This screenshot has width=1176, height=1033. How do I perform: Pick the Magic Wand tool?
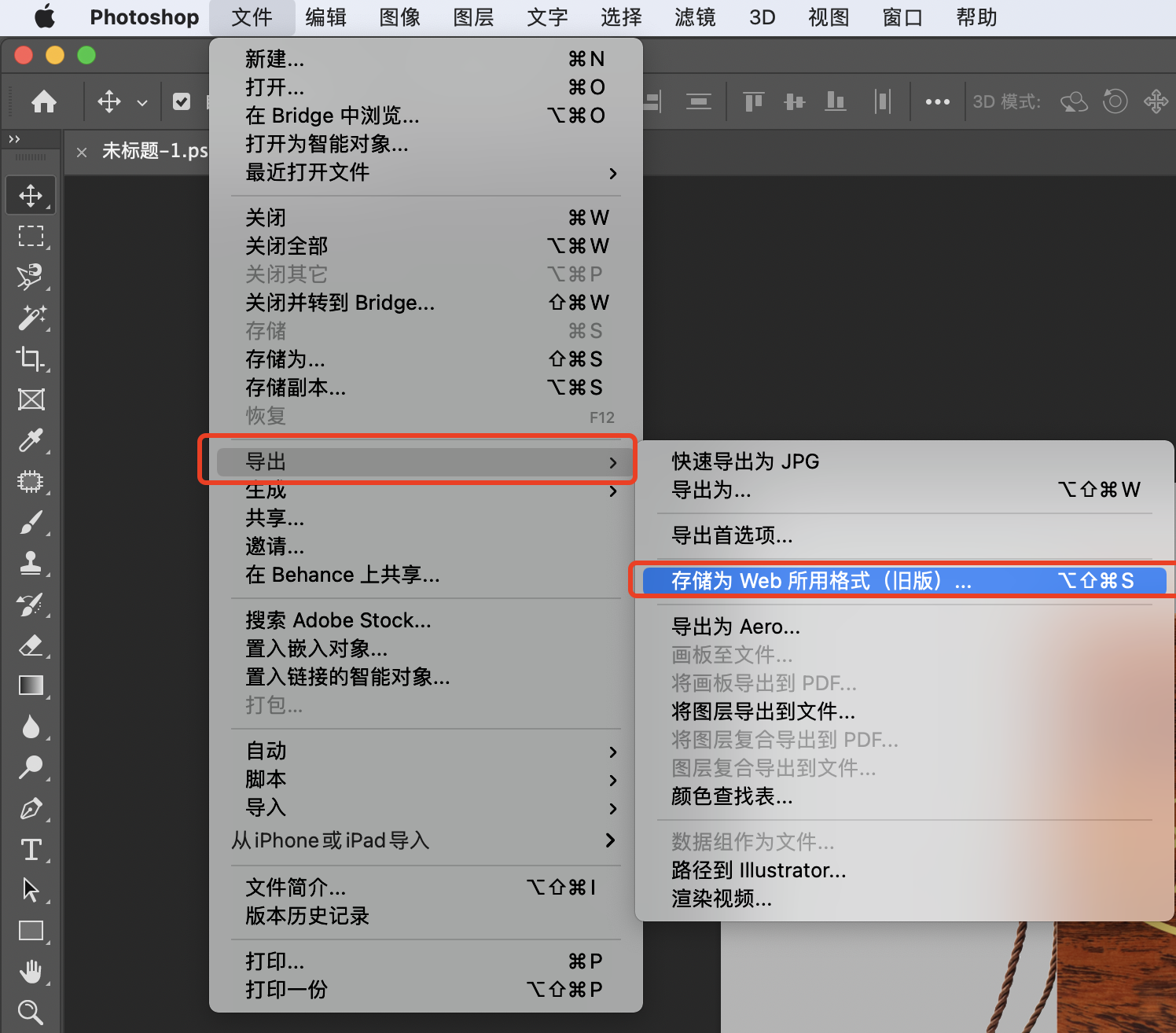coord(31,318)
